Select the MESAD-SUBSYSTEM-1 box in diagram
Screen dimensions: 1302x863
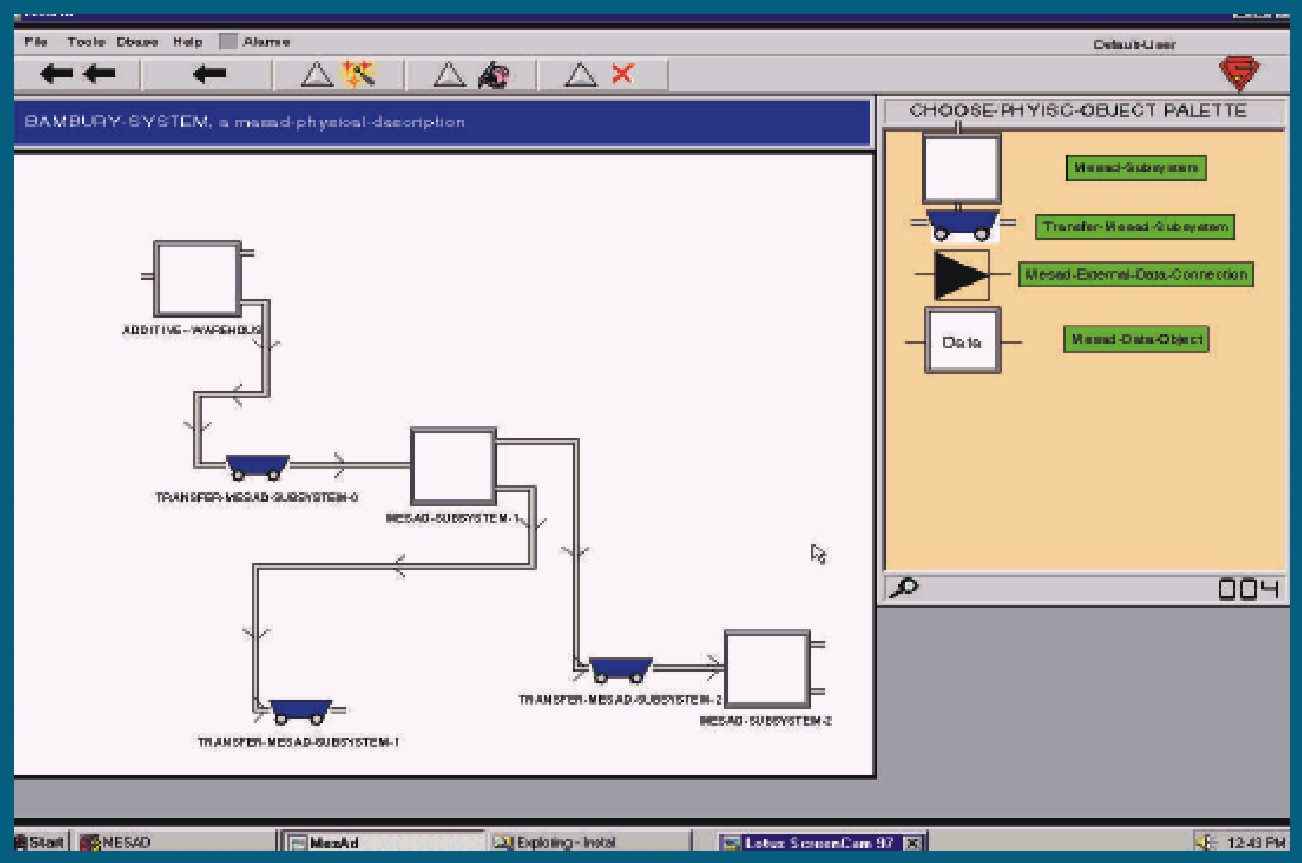point(453,466)
